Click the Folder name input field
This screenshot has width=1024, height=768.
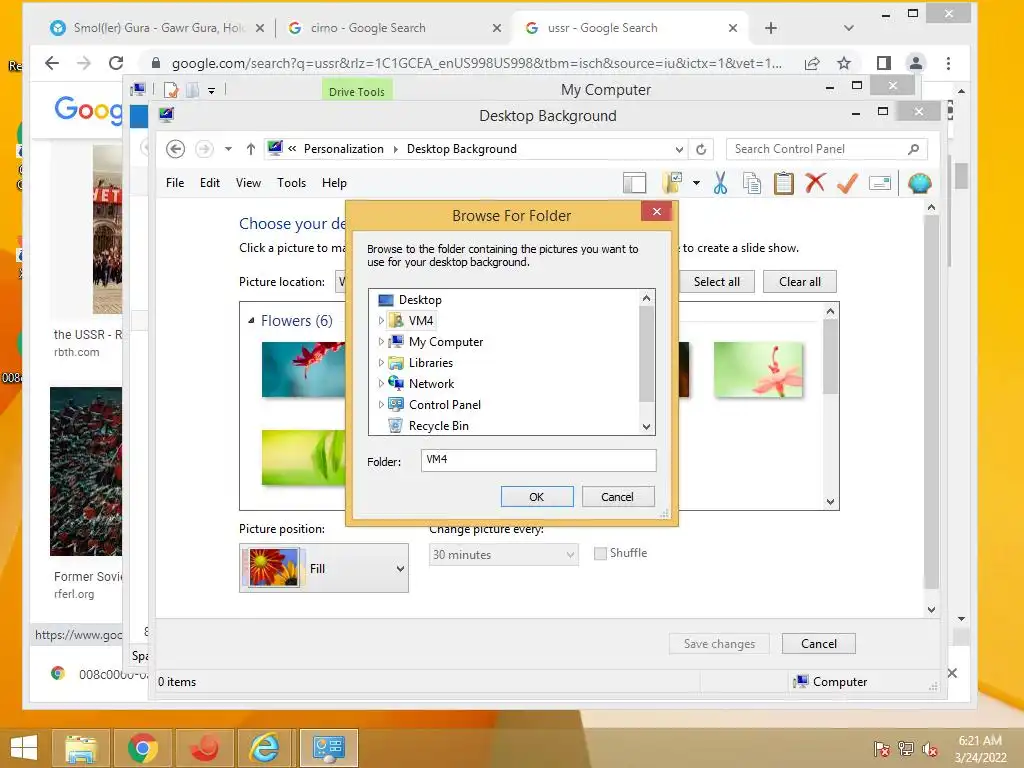[538, 460]
